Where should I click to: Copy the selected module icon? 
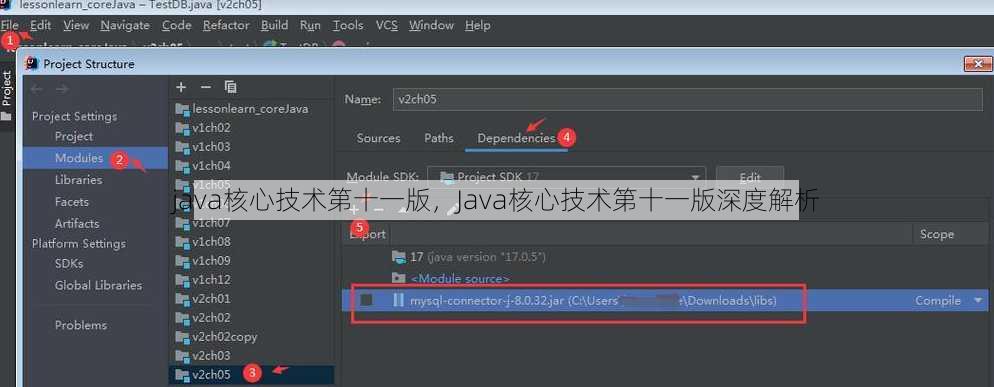click(x=231, y=86)
